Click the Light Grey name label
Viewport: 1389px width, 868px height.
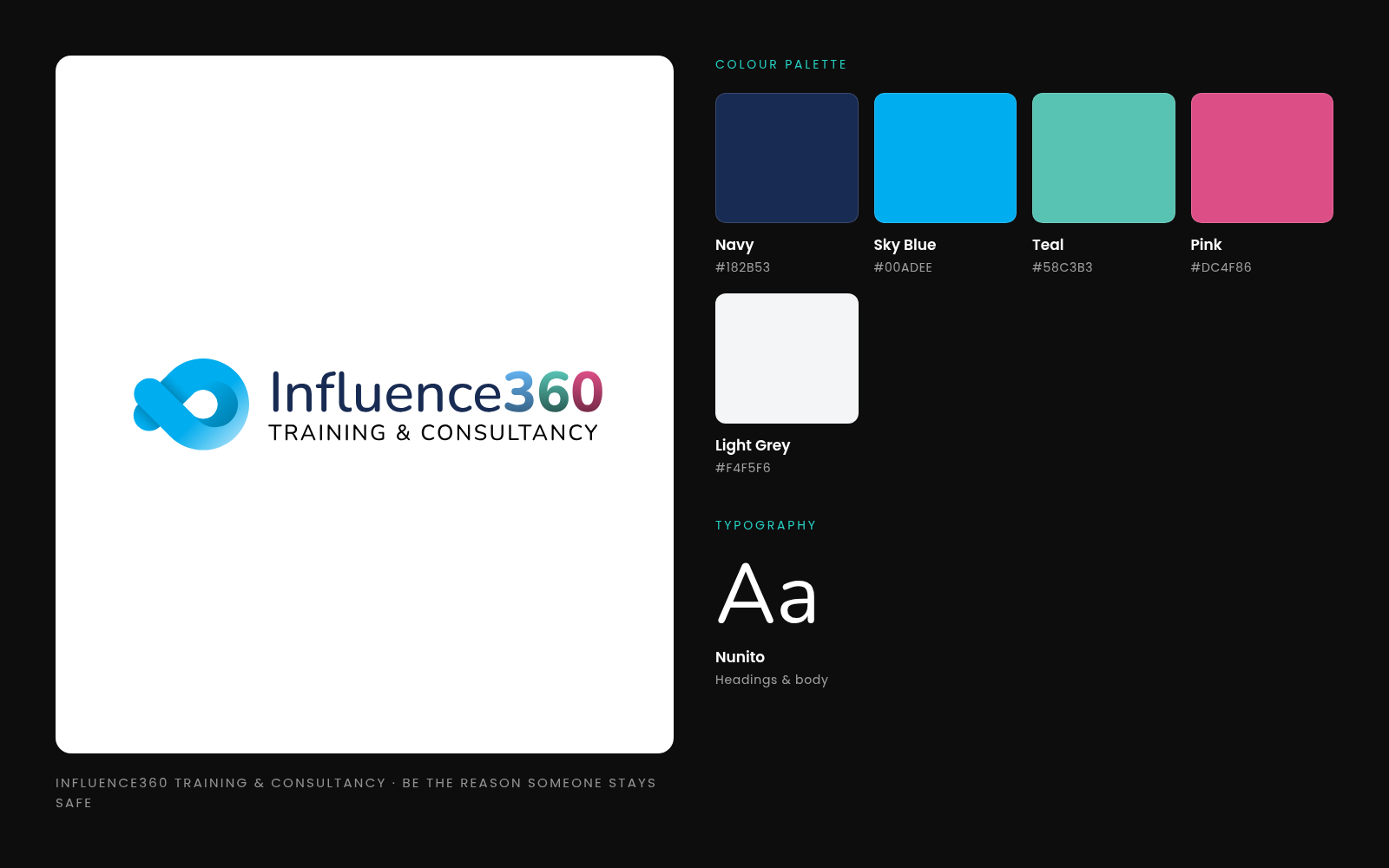753,445
